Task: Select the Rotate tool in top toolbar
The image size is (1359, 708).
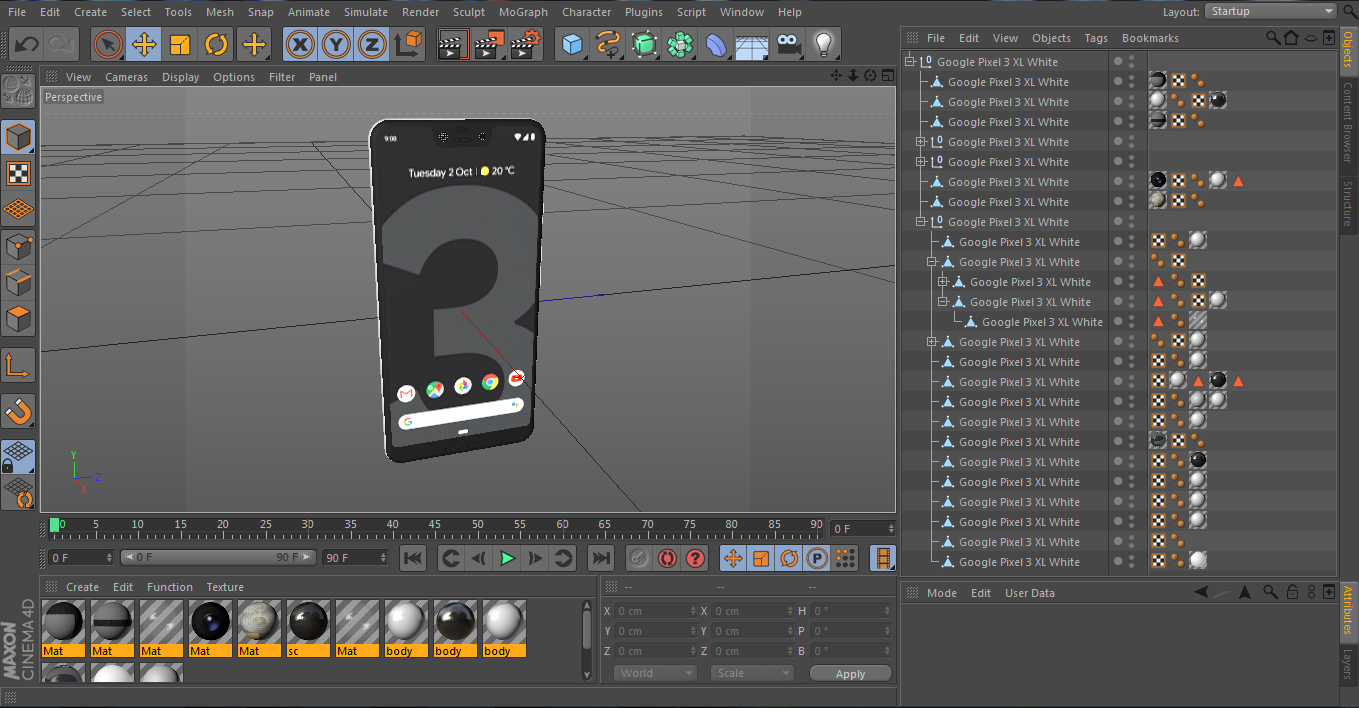Action: coord(216,45)
